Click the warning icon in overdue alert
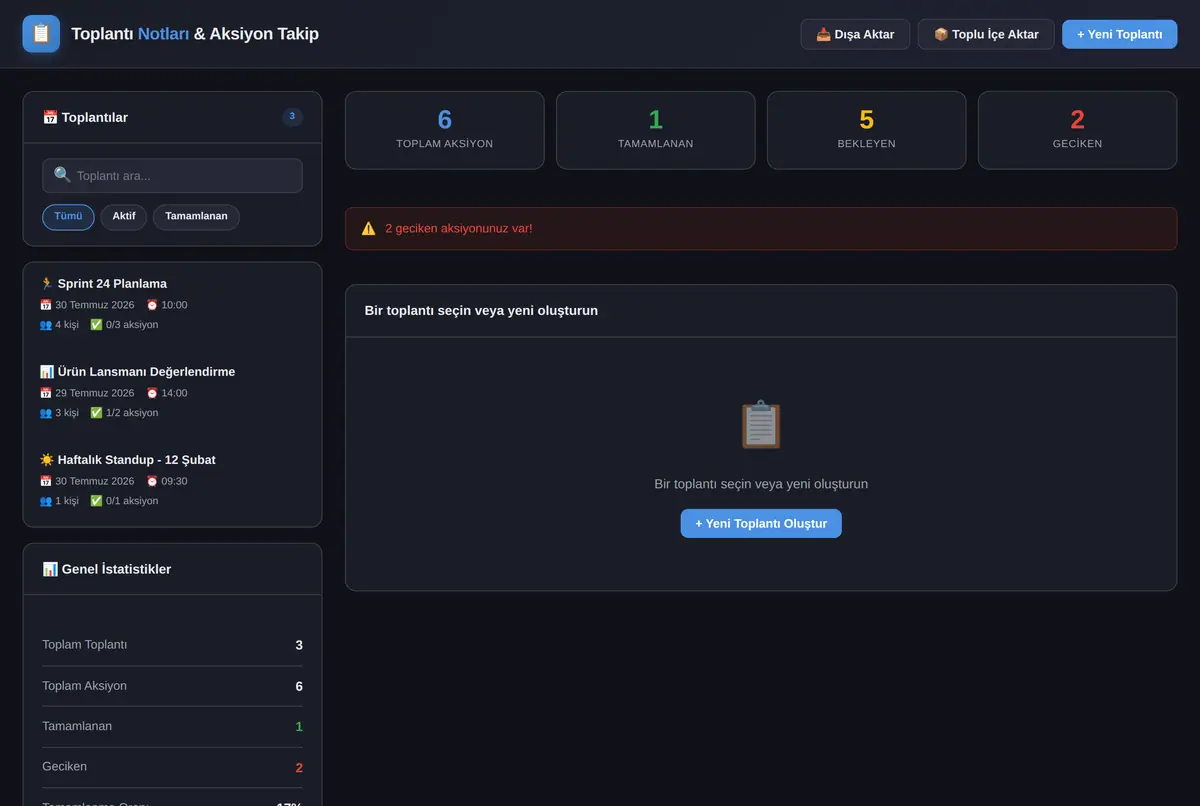The height and width of the screenshot is (806, 1200). [x=368, y=228]
